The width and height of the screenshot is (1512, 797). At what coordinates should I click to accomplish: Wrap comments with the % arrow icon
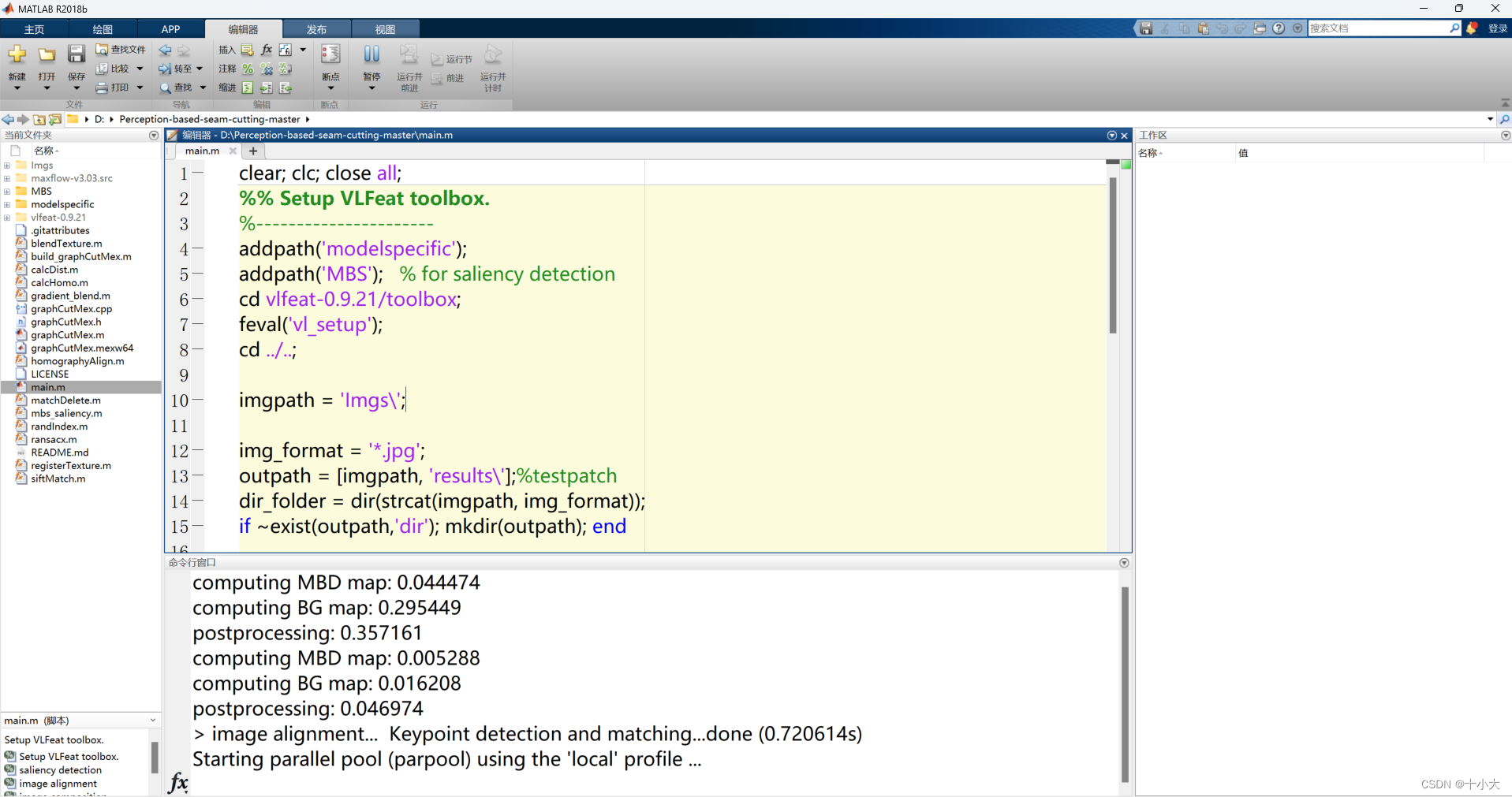click(286, 69)
